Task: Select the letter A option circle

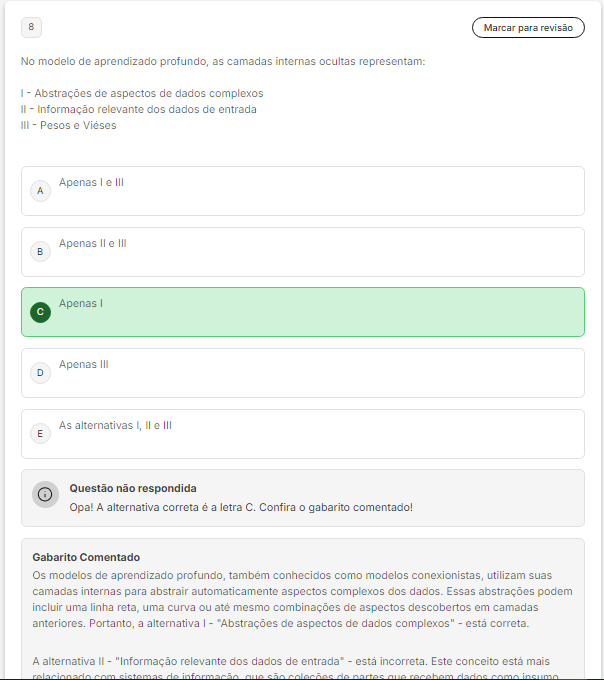Action: click(x=40, y=190)
